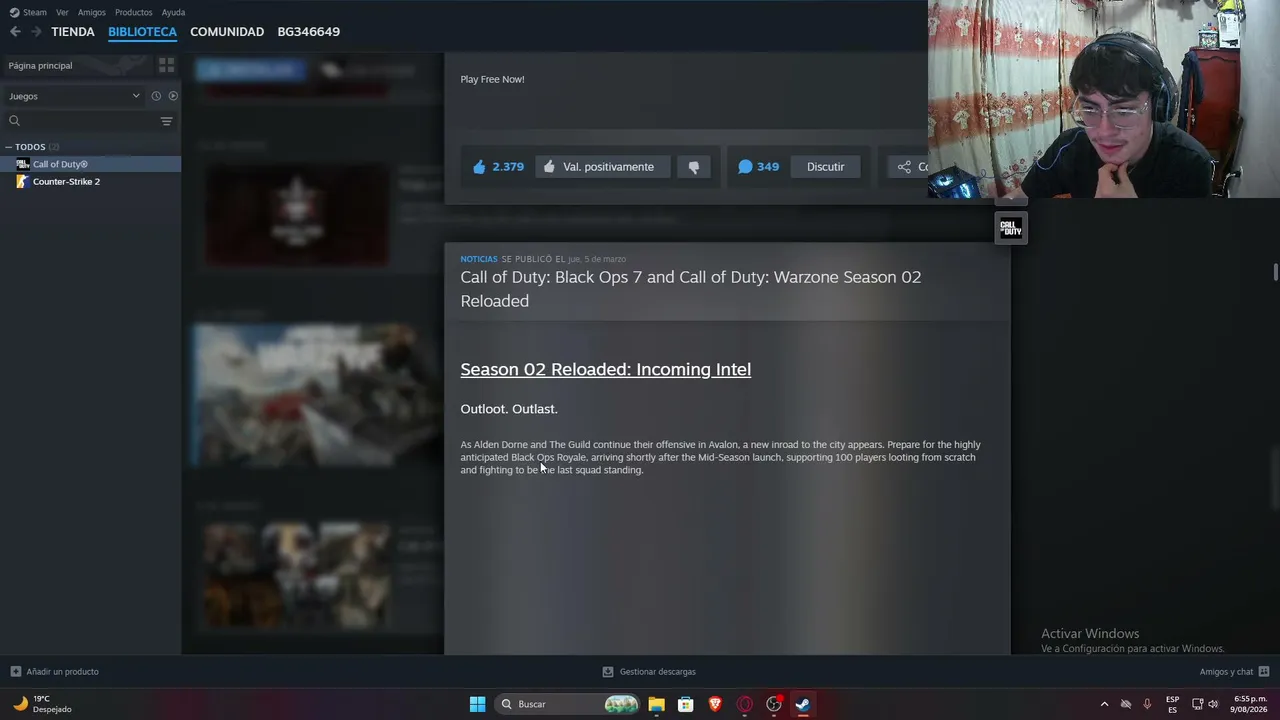Expand the Juegos dropdown
1280x720 pixels.
[75, 96]
